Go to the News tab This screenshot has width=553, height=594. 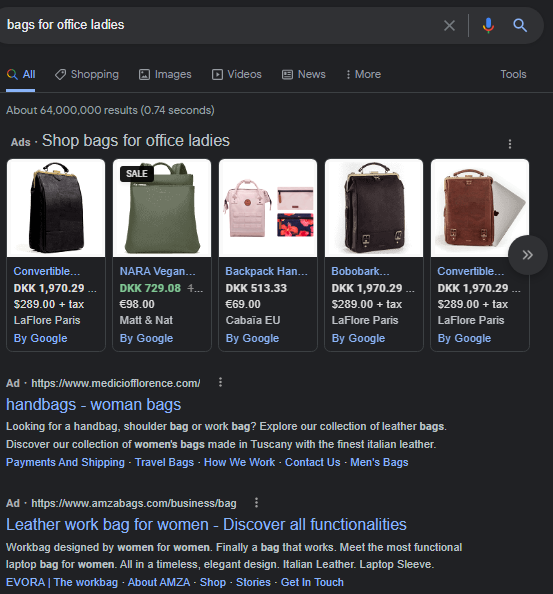pos(303,74)
